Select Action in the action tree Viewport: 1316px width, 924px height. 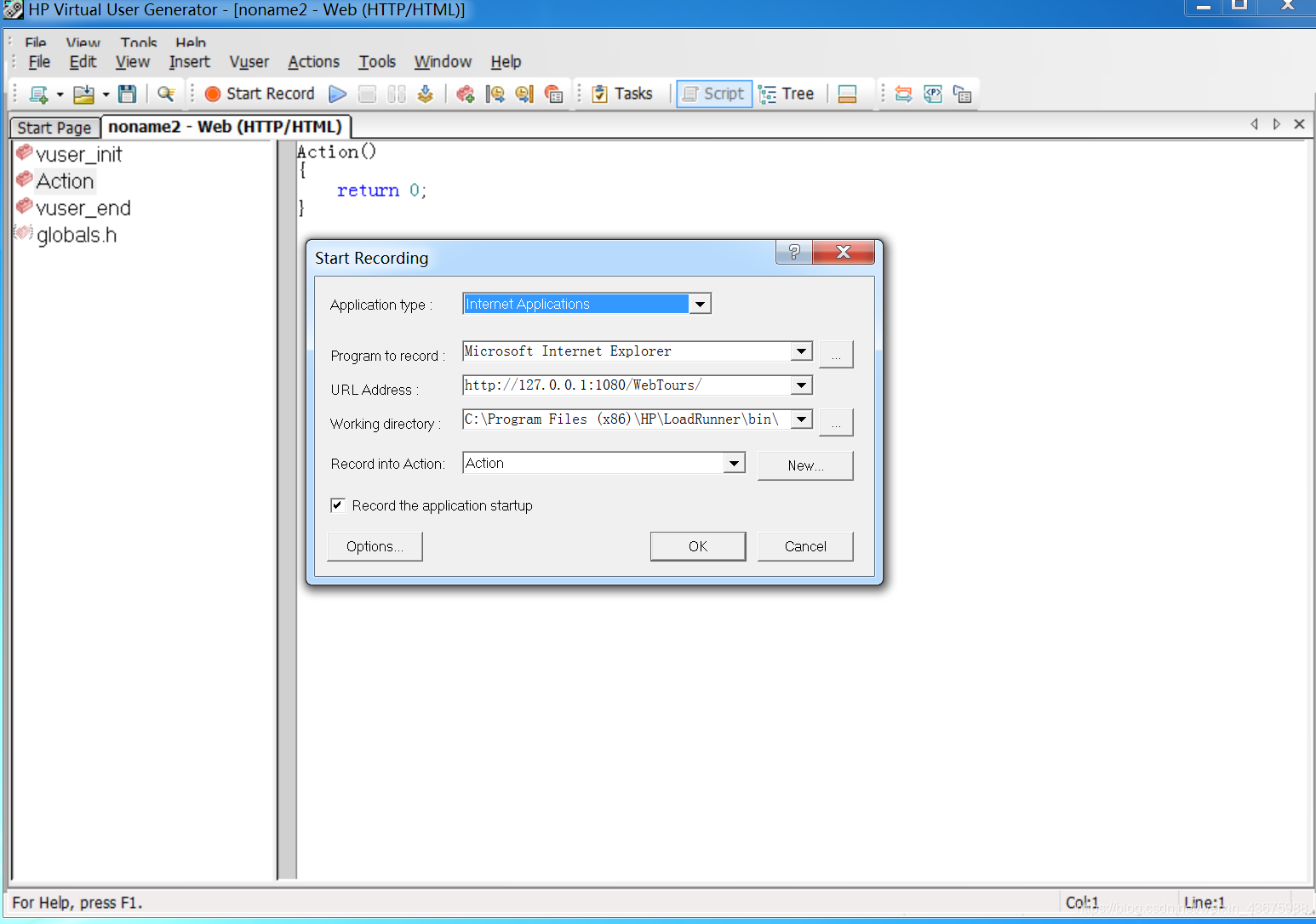point(65,181)
